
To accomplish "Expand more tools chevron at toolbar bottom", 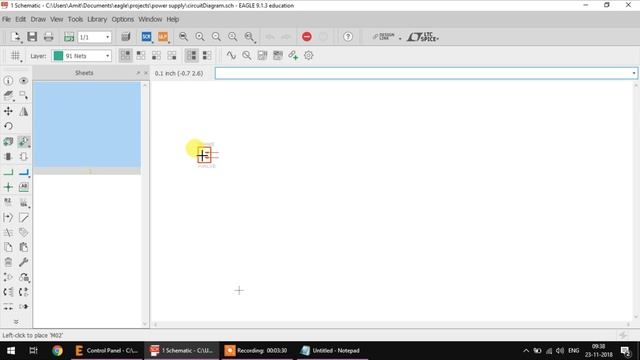I will coord(16,322).
